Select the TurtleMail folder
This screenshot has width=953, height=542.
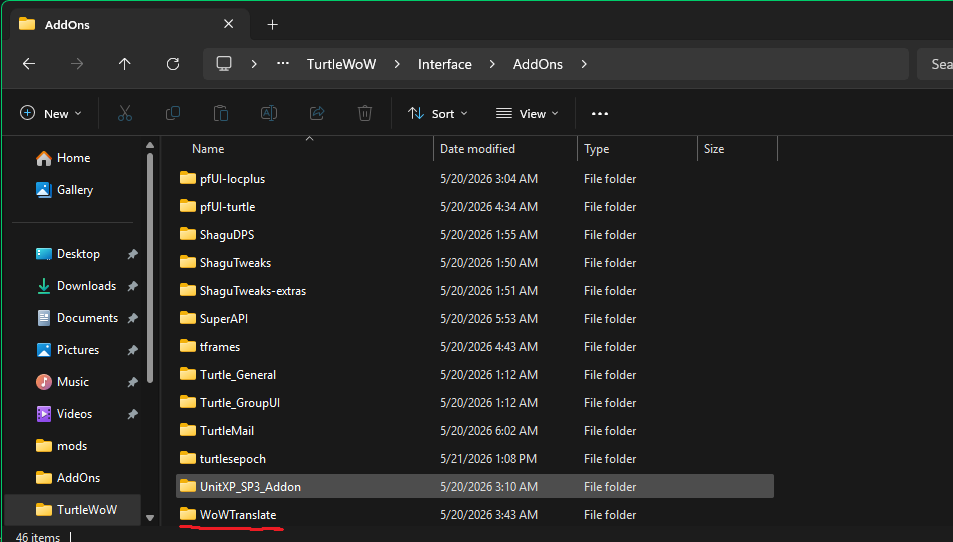pos(475,430)
